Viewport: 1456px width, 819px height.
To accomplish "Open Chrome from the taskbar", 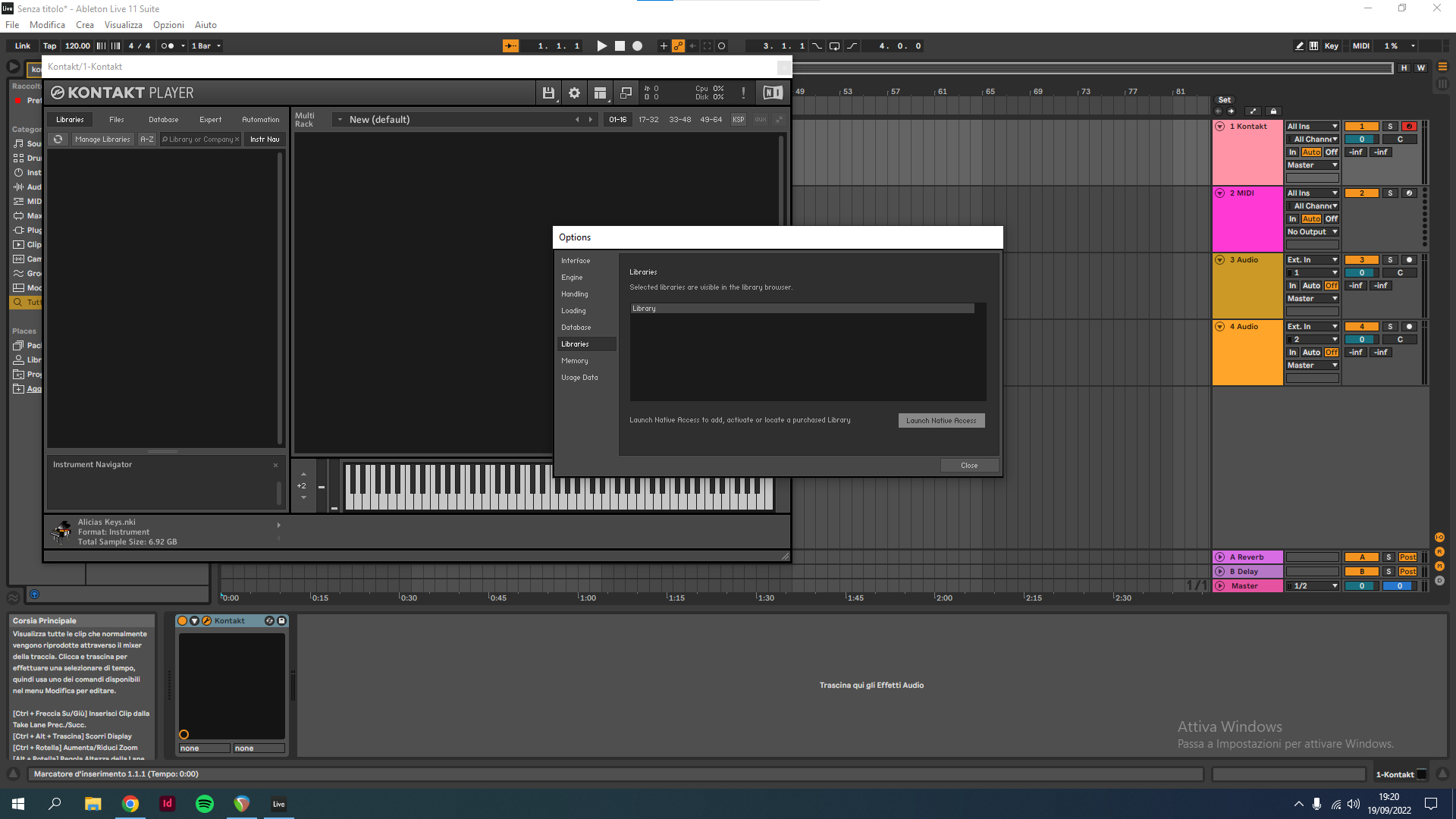I will click(130, 804).
